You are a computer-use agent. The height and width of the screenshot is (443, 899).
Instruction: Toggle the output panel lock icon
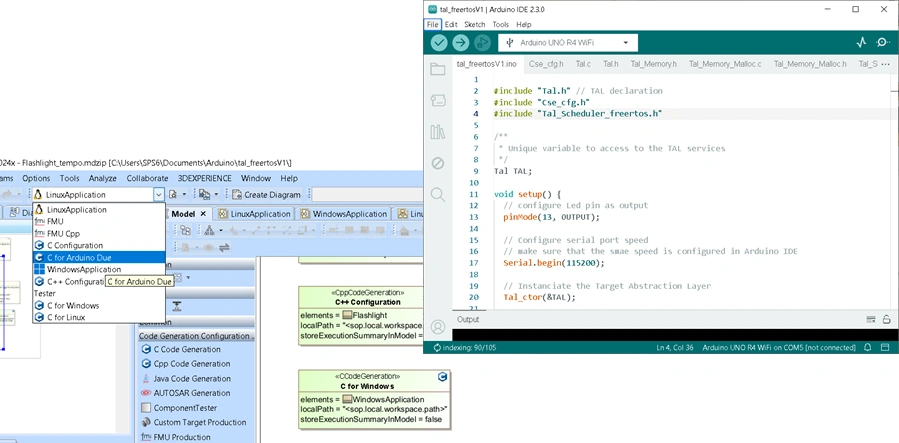[x=887, y=320]
